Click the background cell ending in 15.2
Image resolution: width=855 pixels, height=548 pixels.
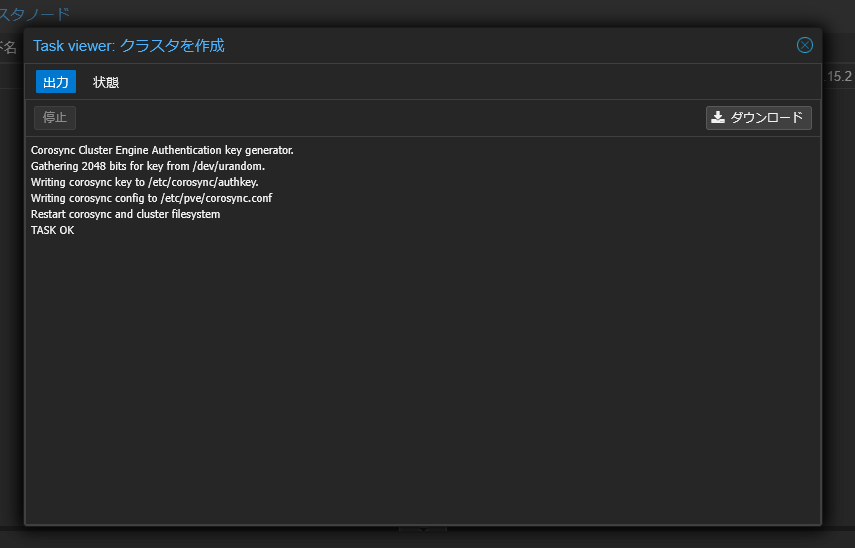[839, 76]
